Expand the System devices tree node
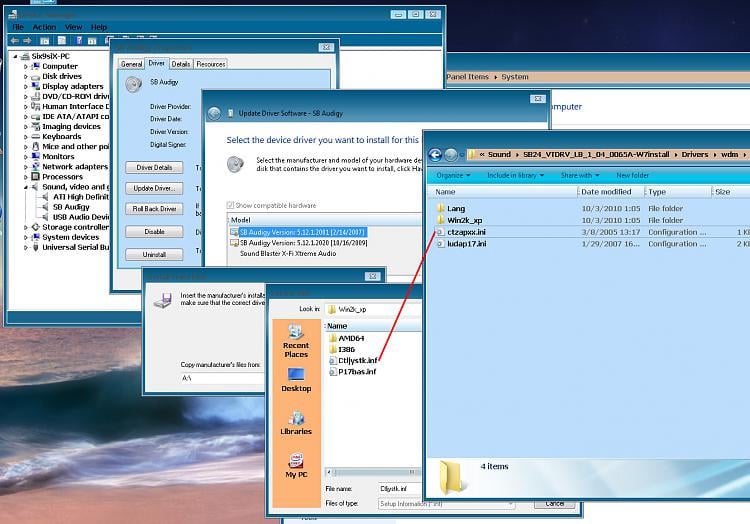750x524 pixels. 26,238
